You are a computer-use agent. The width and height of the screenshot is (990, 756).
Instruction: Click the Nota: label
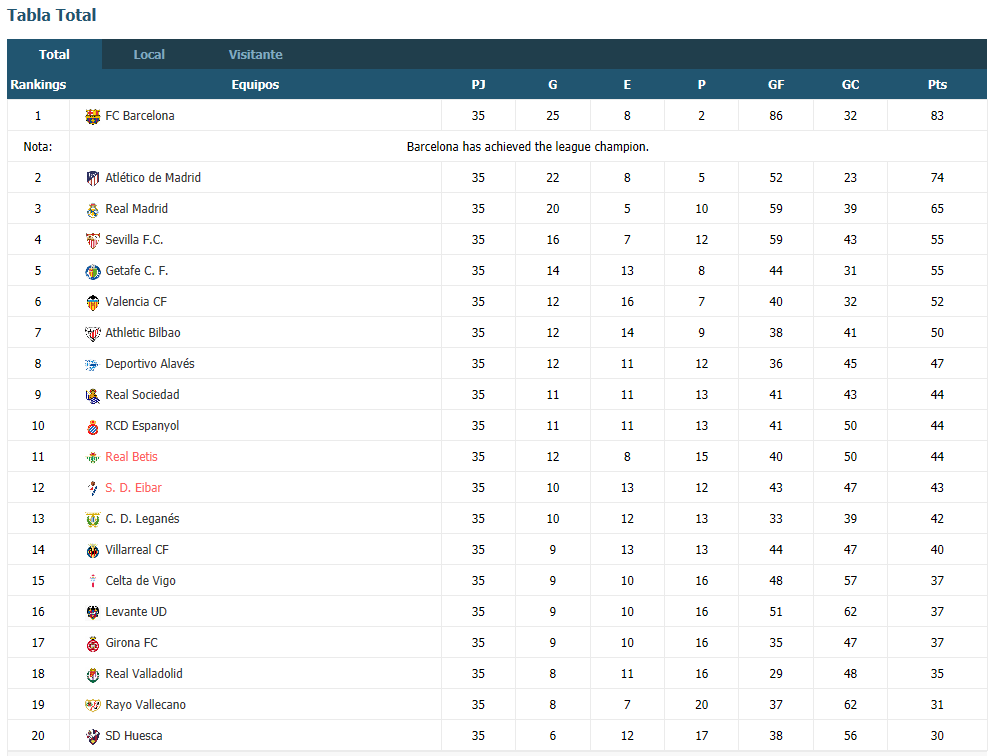[38, 147]
